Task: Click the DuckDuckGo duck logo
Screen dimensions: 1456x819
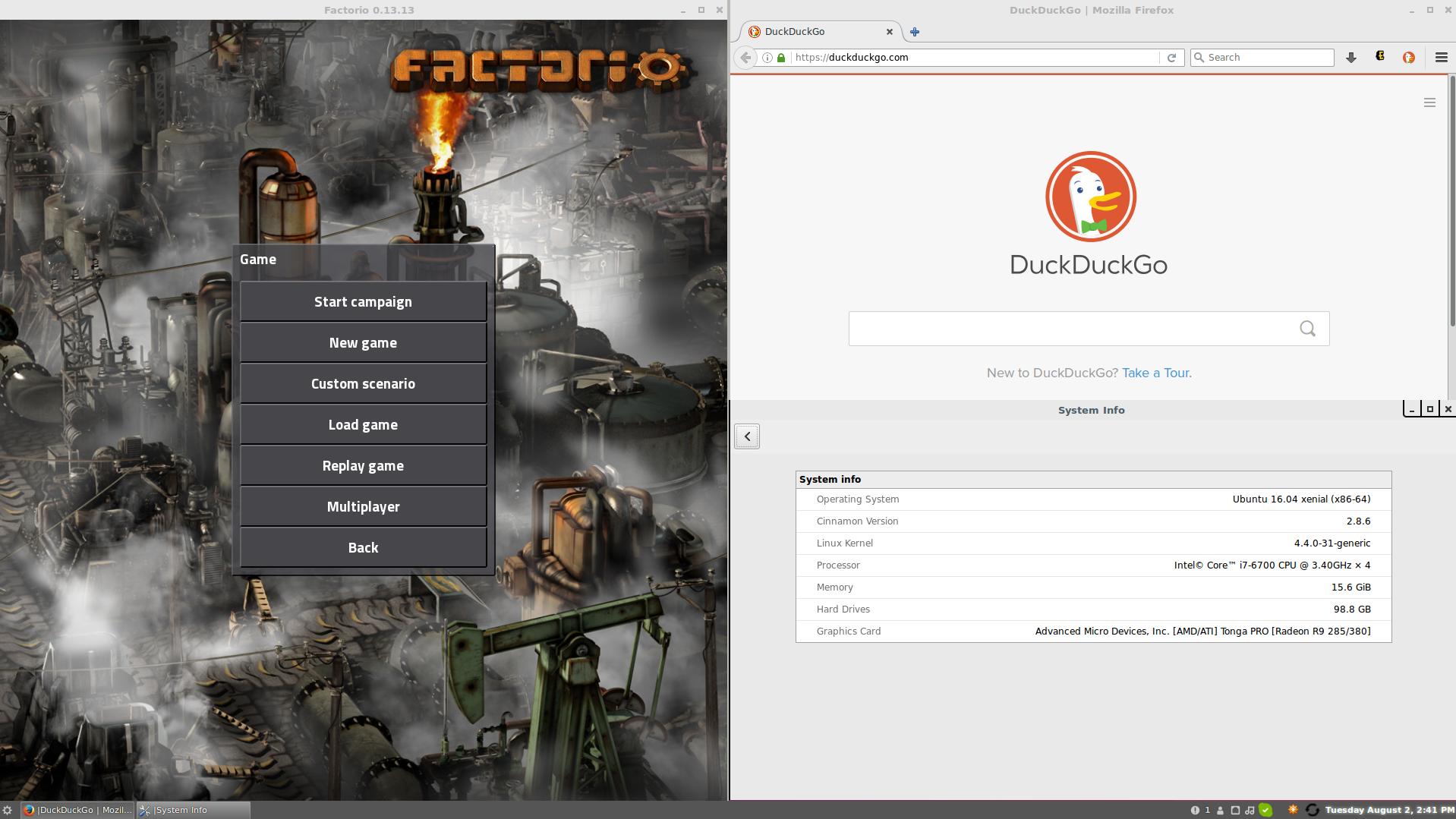Action: [1090, 197]
